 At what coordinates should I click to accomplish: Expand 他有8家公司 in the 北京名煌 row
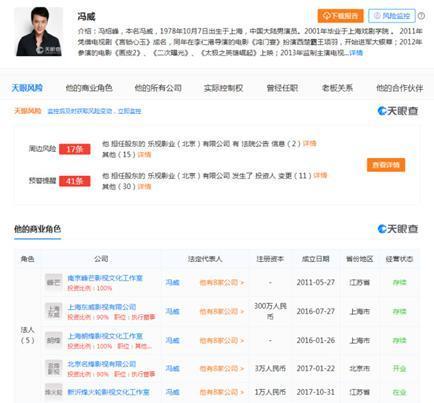tap(222, 368)
